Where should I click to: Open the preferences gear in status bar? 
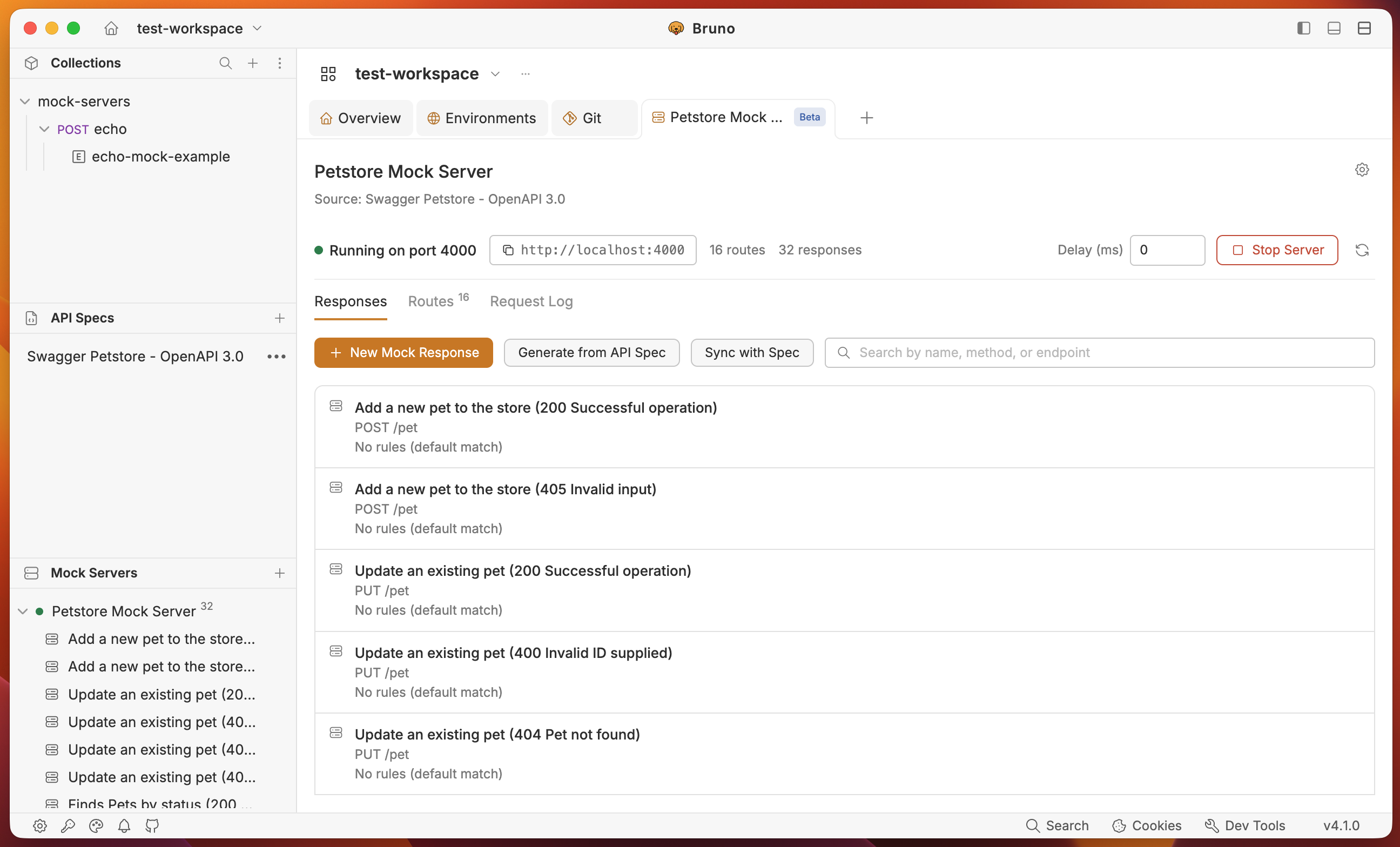40,825
